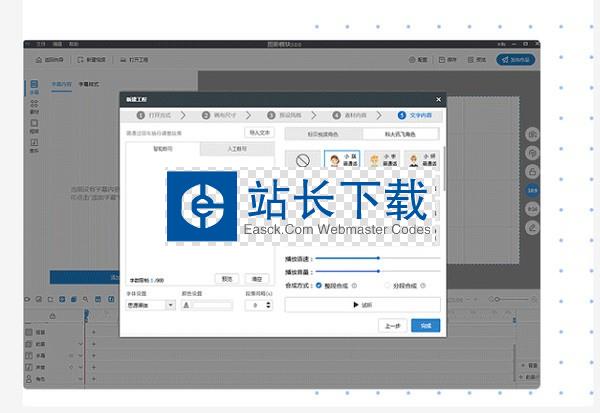This screenshot has height=413, width=600.
Task: Open info icon beside split-segment synthesis
Action: (x=423, y=286)
